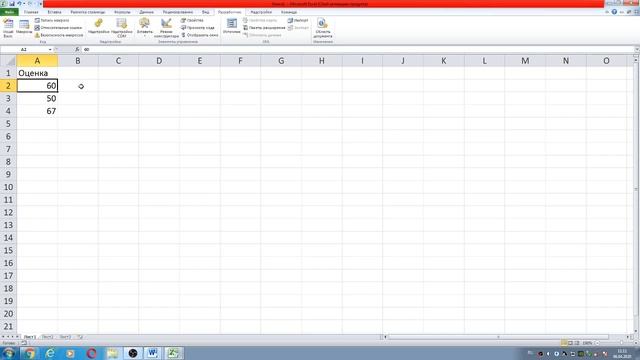Open OBS Studio from taskbar
This screenshot has width=640, height=360.
point(133,353)
